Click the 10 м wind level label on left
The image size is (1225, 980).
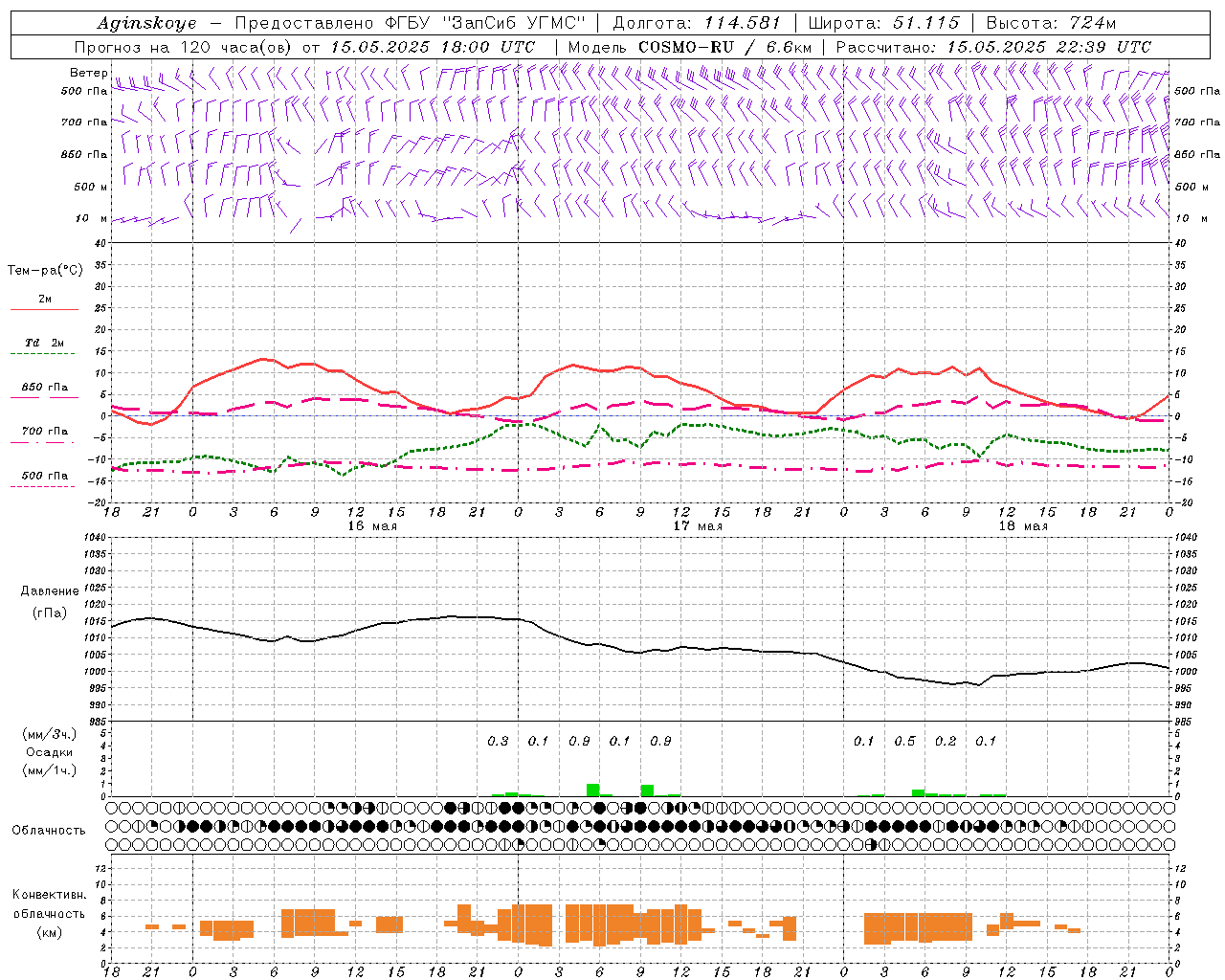coord(92,218)
